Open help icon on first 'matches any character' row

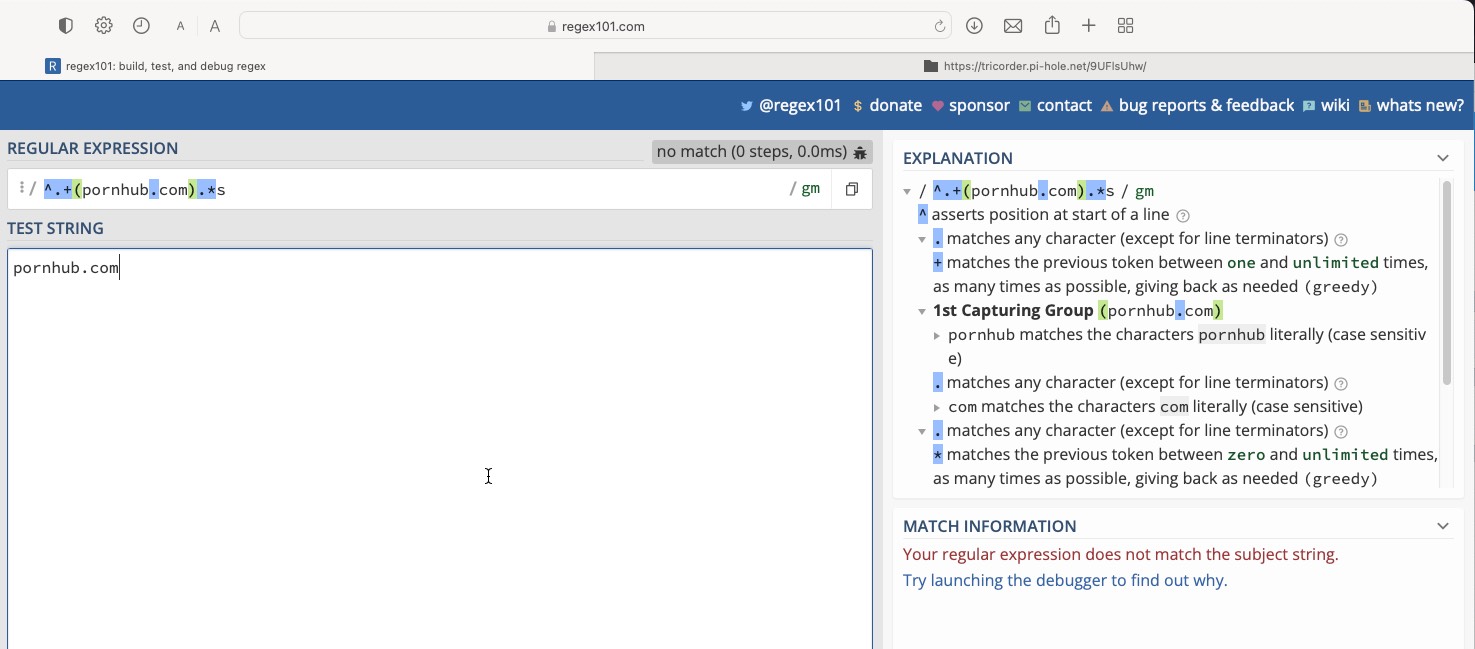pos(1341,239)
